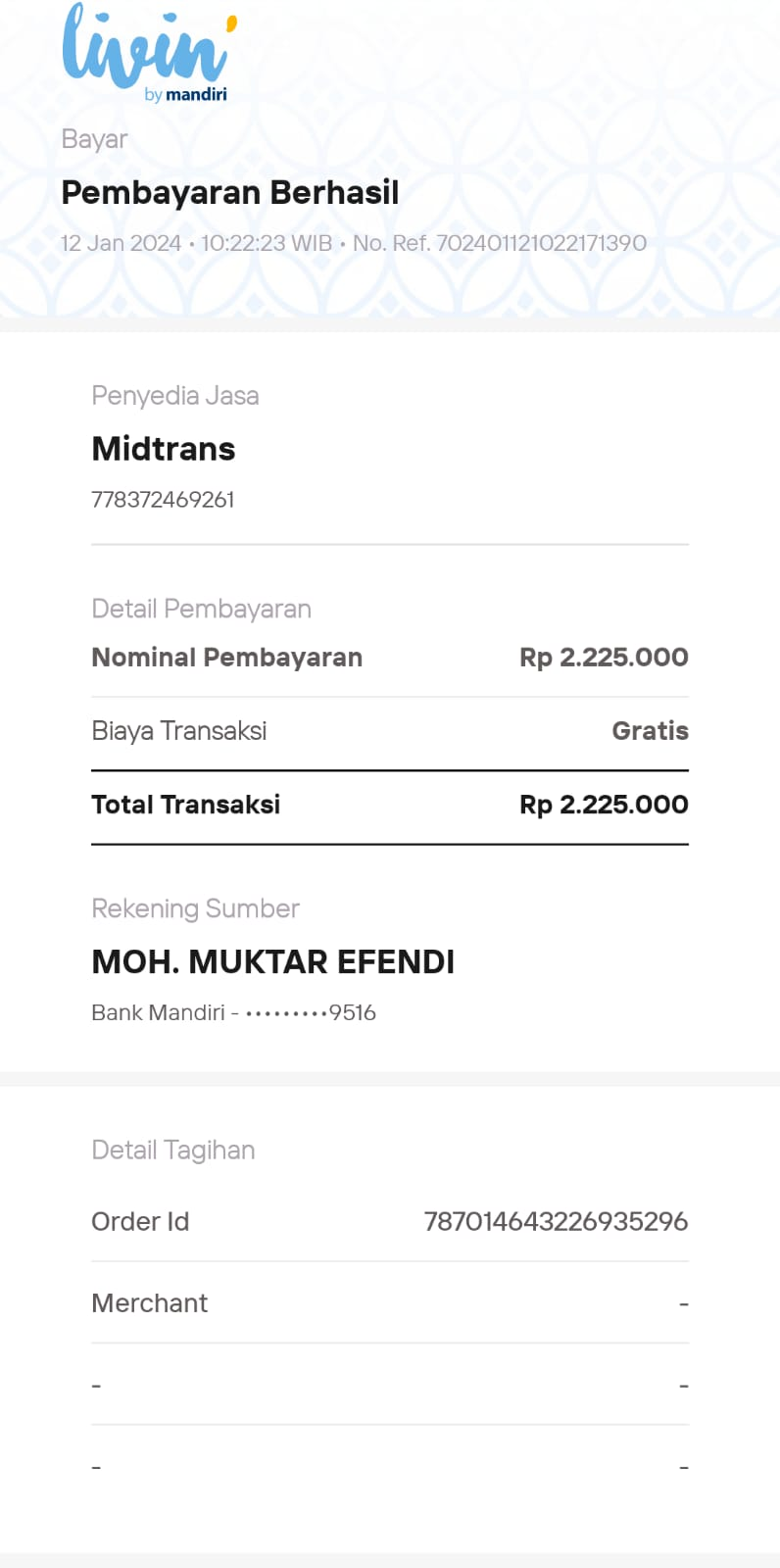Click the Total Transaksi amount
The image size is (780, 1568).
pos(604,805)
